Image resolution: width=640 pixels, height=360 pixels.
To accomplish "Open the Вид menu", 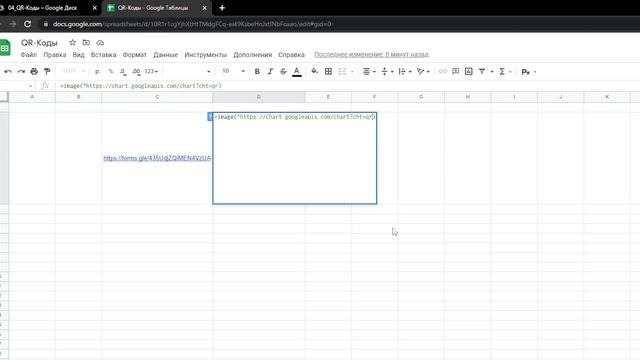I will (78, 55).
